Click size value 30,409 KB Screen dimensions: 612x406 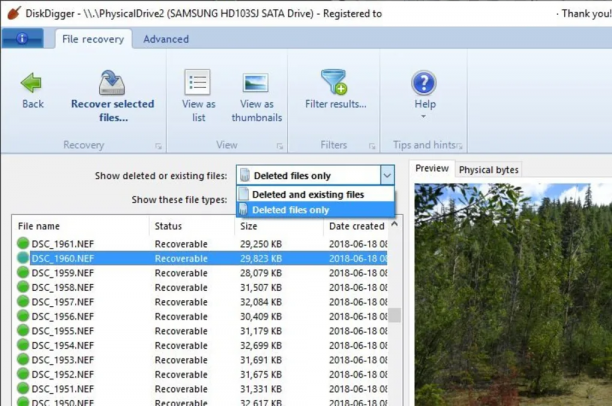coord(261,316)
